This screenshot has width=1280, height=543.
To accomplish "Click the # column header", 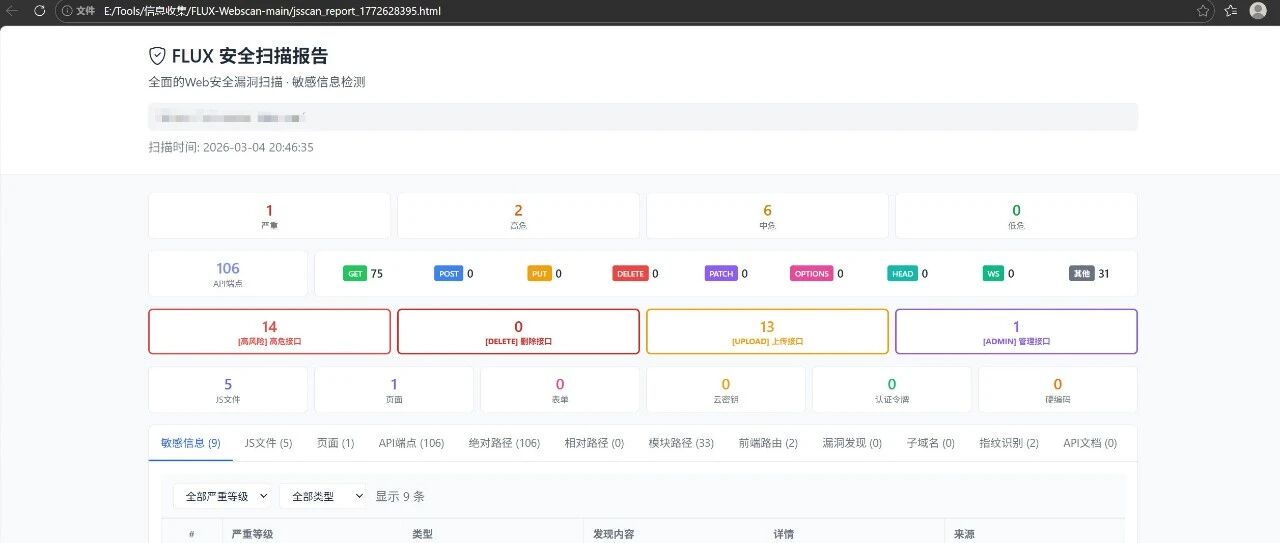I will (192, 534).
